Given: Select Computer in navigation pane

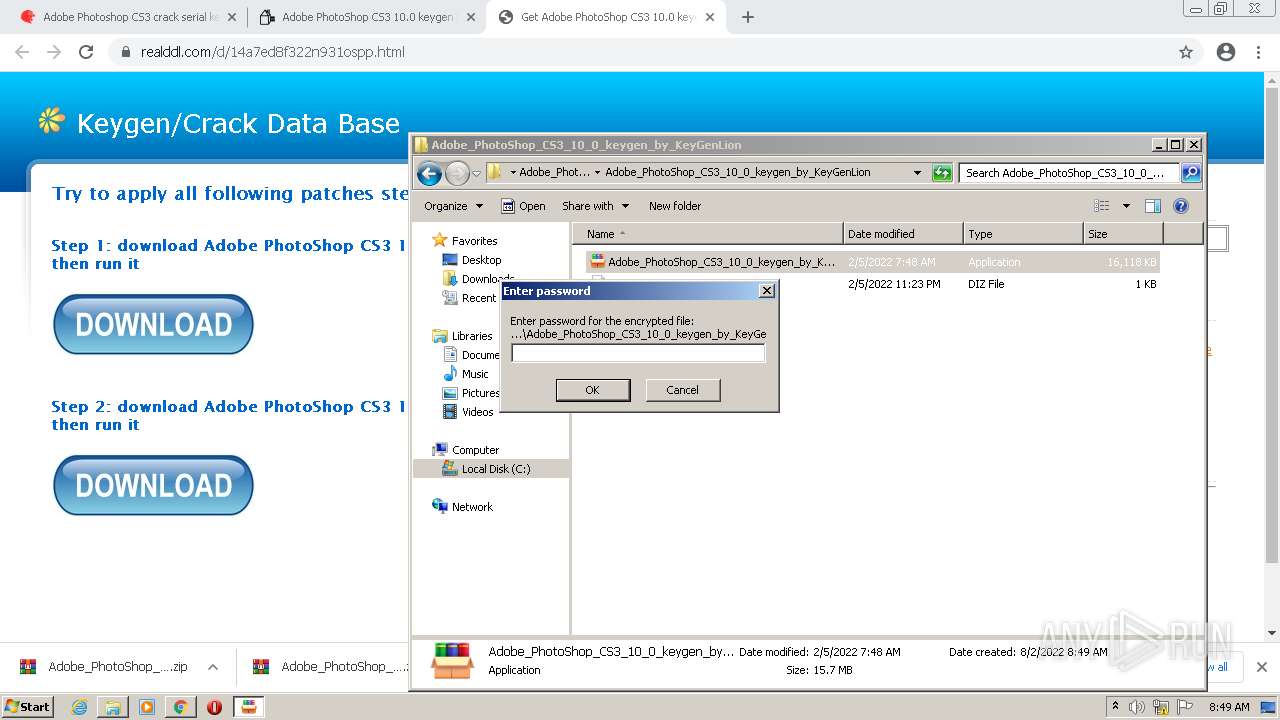Looking at the screenshot, I should pyautogui.click(x=466, y=450).
